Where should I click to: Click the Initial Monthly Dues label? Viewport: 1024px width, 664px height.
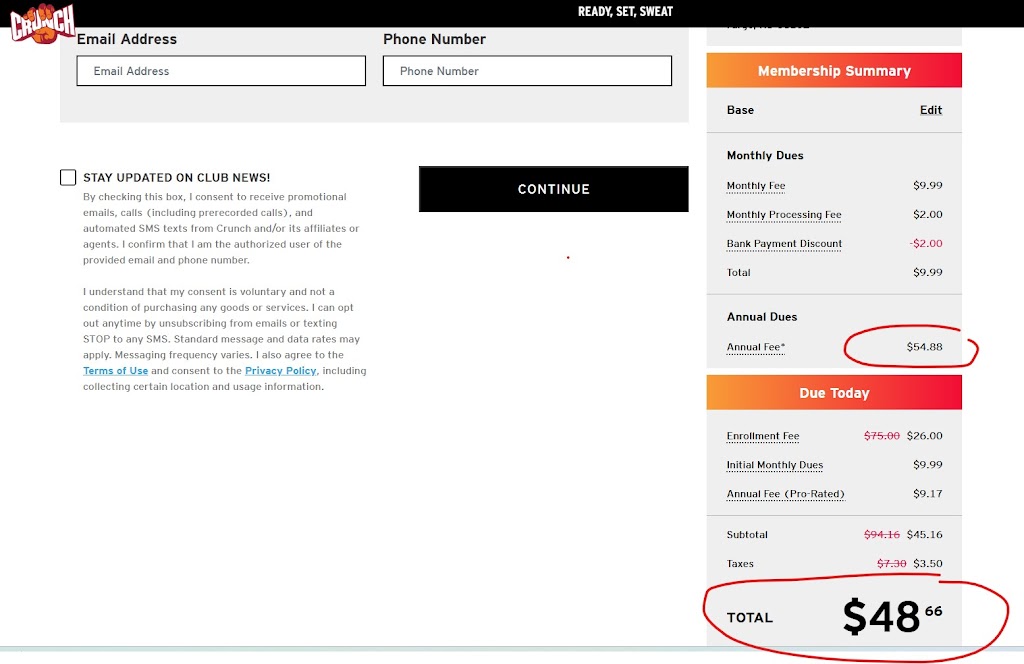pos(775,465)
